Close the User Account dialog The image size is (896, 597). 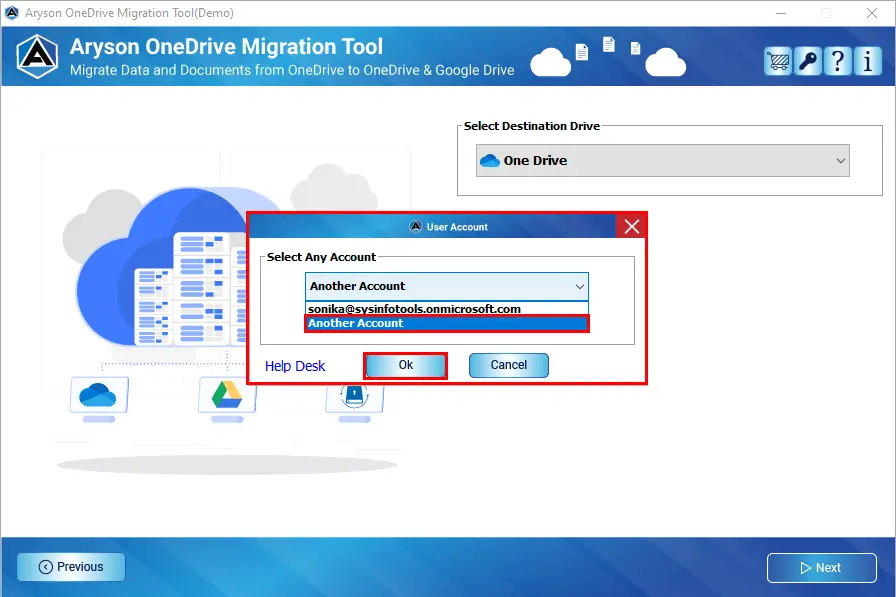coord(631,227)
